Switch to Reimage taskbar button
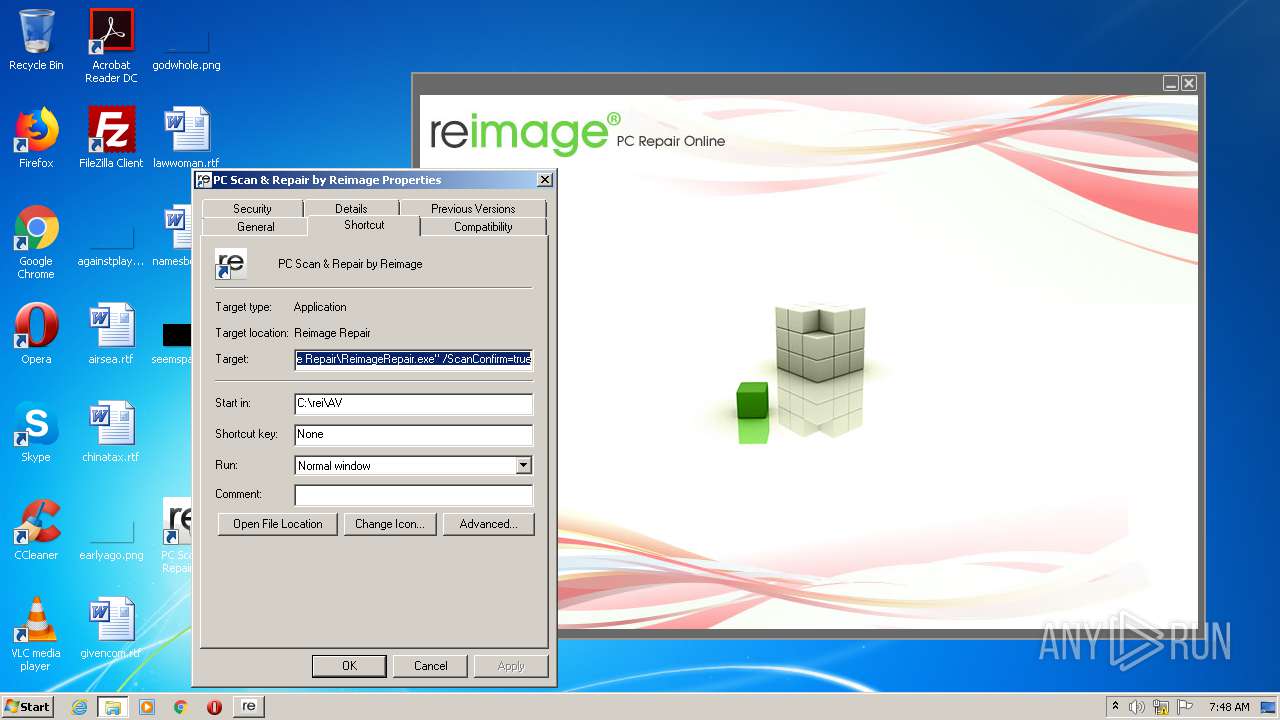Image resolution: width=1280 pixels, height=720 pixels. (248, 707)
